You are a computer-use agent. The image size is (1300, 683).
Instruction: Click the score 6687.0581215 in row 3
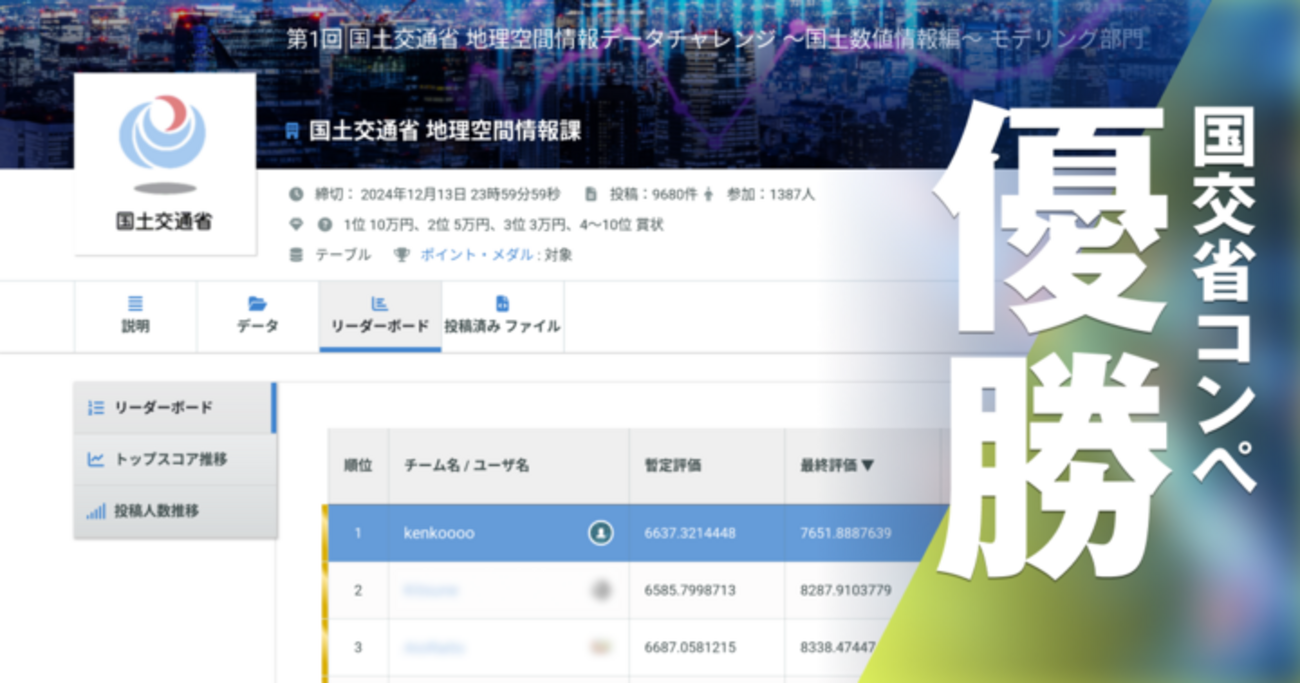pos(690,648)
